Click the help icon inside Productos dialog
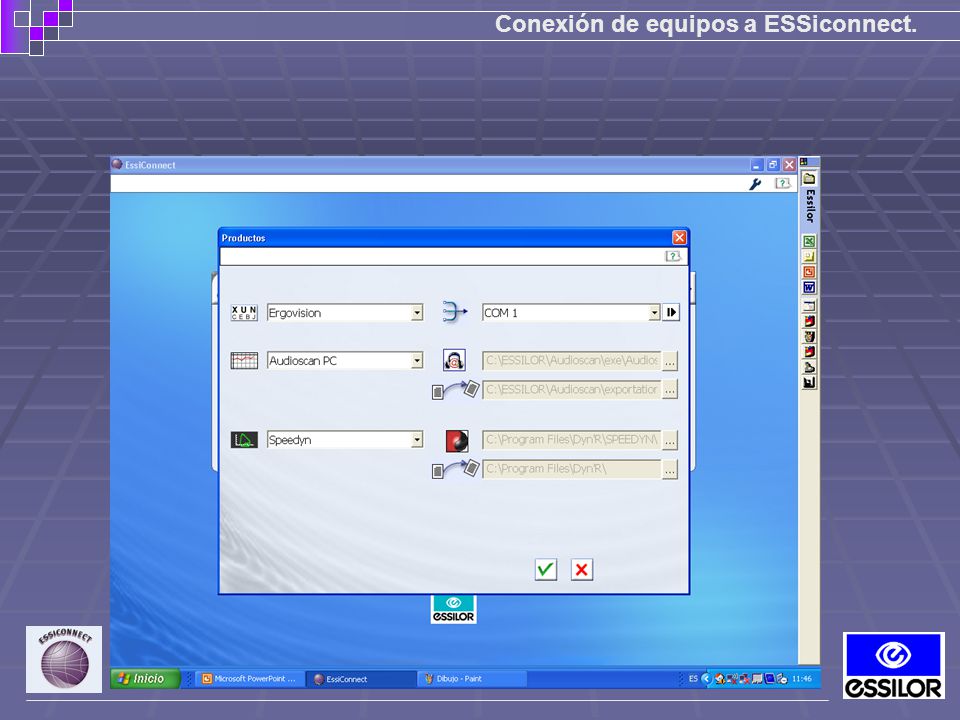Image resolution: width=960 pixels, height=720 pixels. point(673,256)
